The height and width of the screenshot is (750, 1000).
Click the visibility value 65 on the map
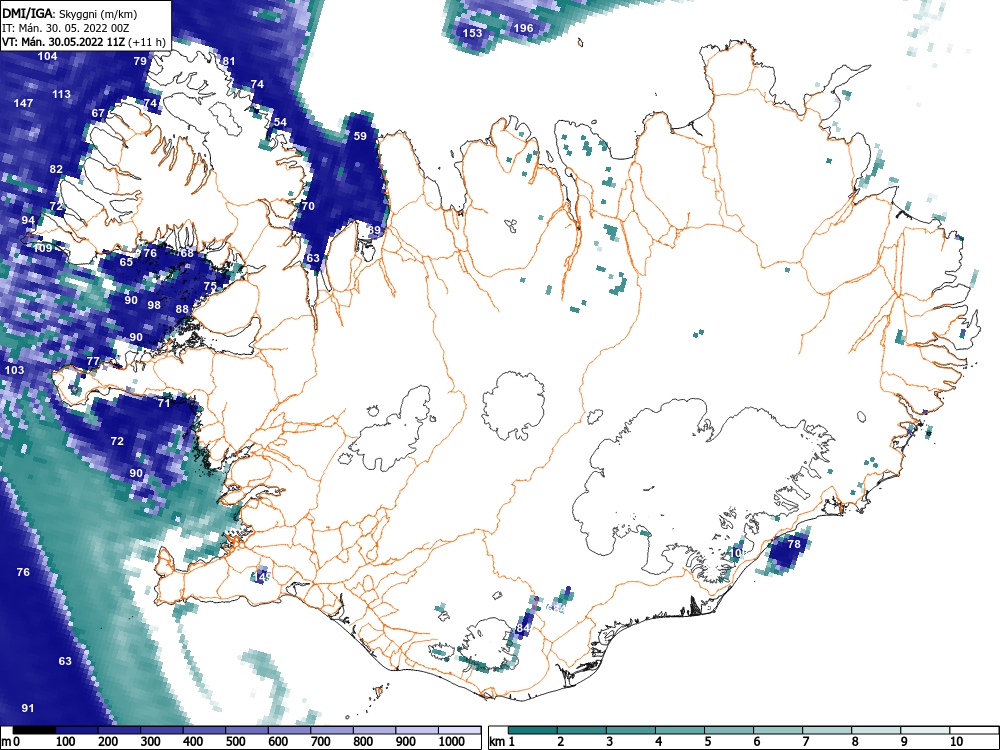(x=126, y=261)
